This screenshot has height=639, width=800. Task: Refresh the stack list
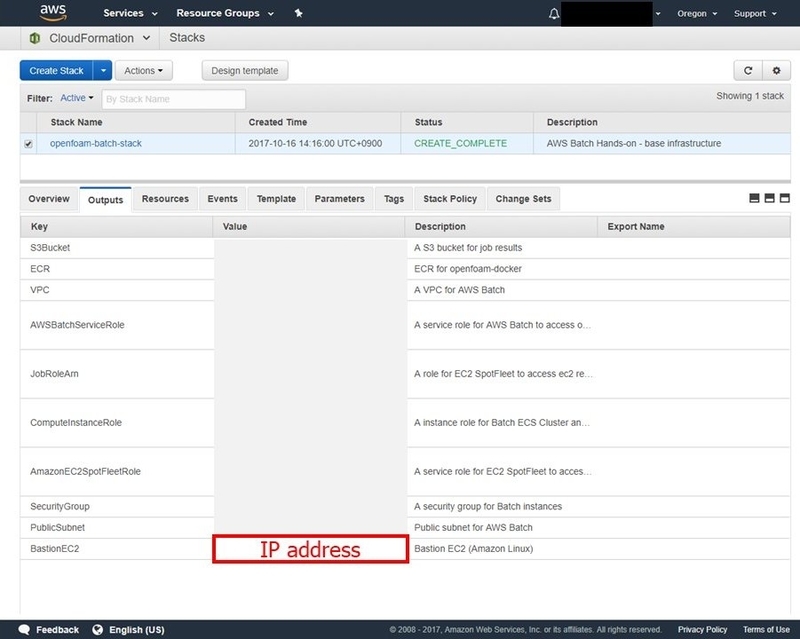(x=748, y=70)
